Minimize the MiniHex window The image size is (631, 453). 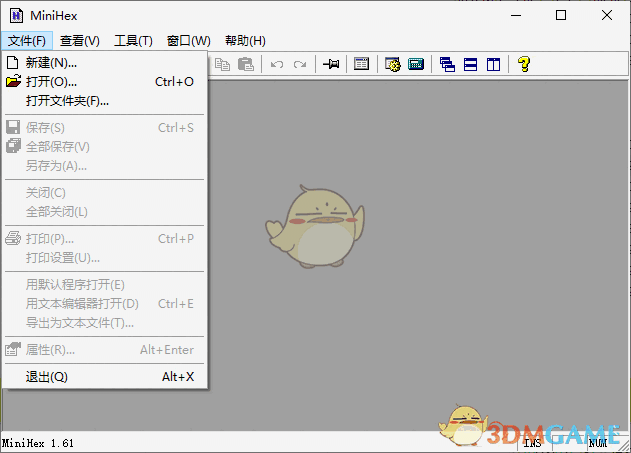pyautogui.click(x=516, y=15)
